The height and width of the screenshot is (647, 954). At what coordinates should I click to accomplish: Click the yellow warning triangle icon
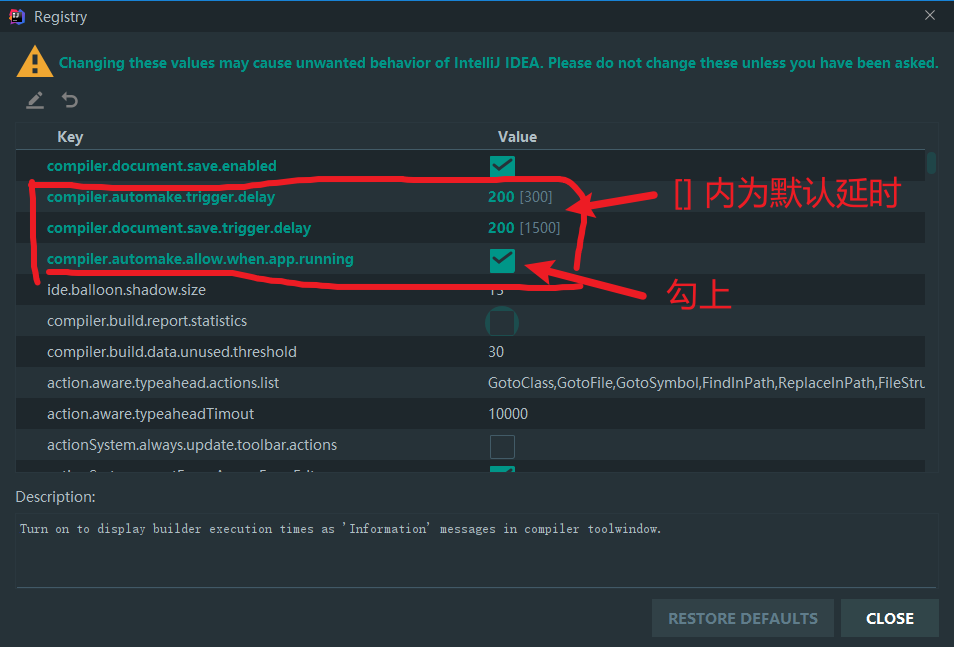(35, 62)
